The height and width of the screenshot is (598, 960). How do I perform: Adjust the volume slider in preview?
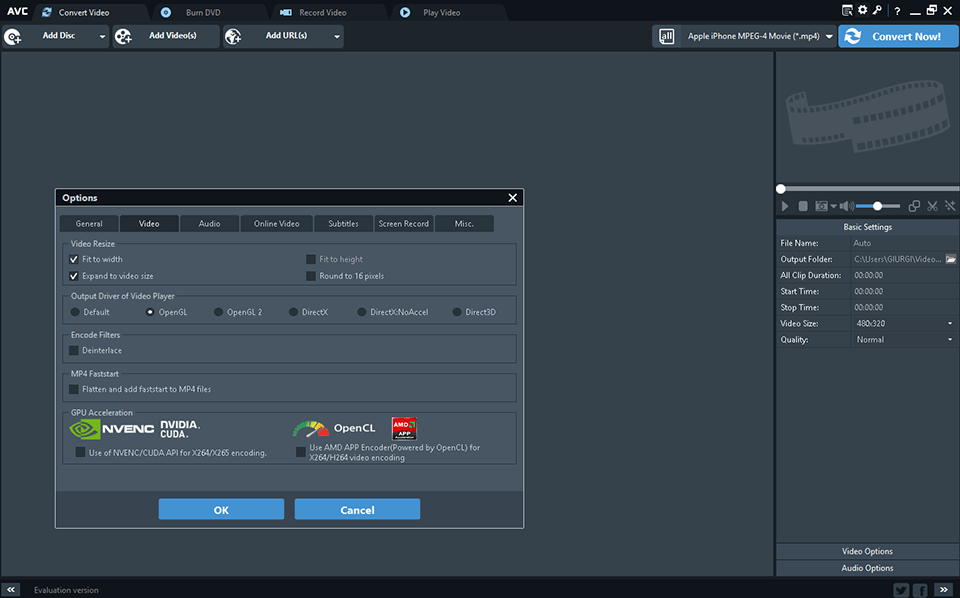point(877,206)
